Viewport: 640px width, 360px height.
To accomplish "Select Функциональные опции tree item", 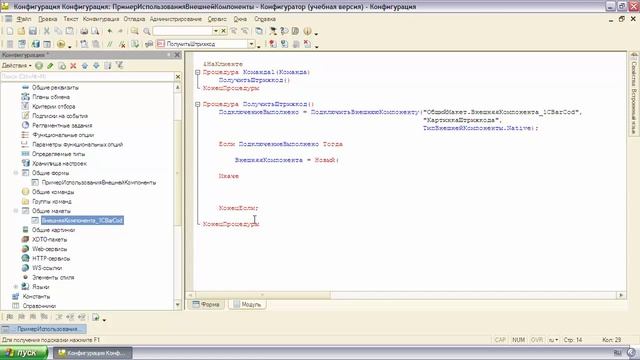I will (x=63, y=135).
